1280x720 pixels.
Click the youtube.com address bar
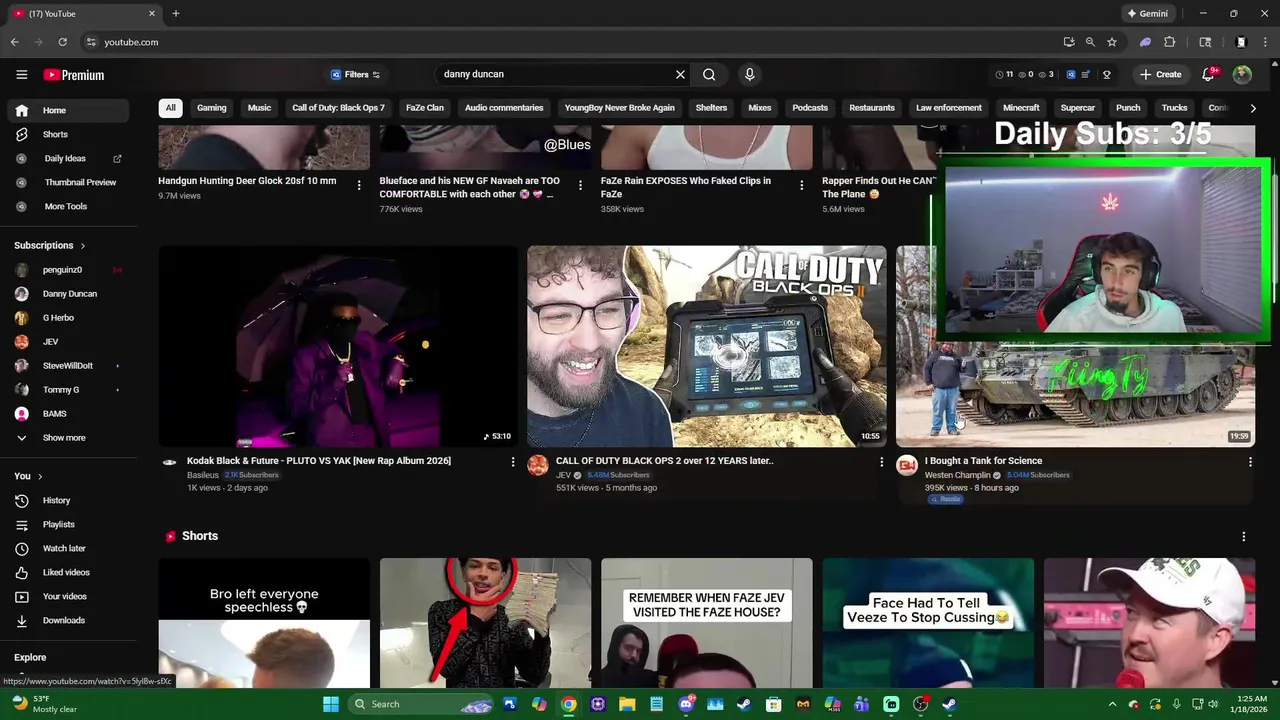point(570,42)
